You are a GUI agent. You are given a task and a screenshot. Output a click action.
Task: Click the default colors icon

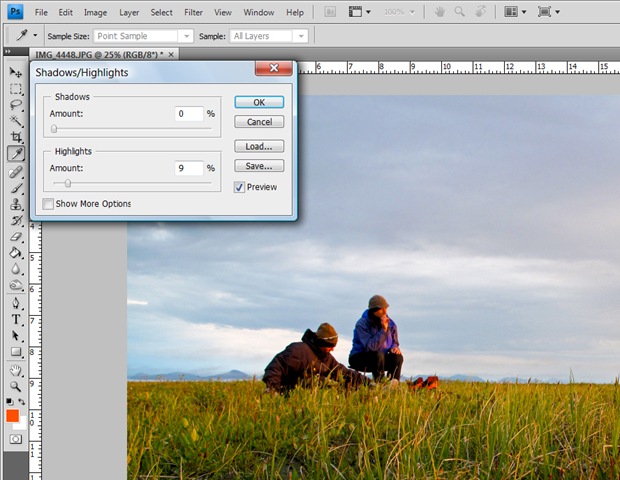coord(9,401)
